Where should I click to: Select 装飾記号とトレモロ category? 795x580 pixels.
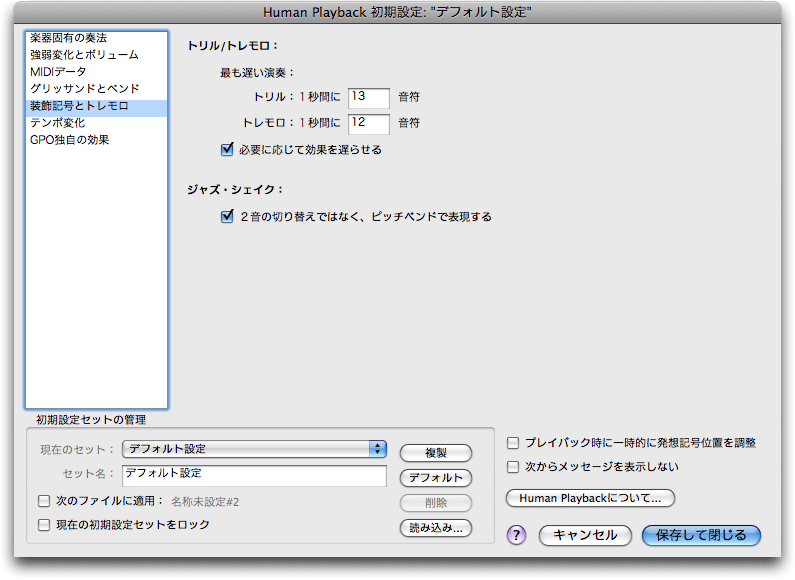96,106
